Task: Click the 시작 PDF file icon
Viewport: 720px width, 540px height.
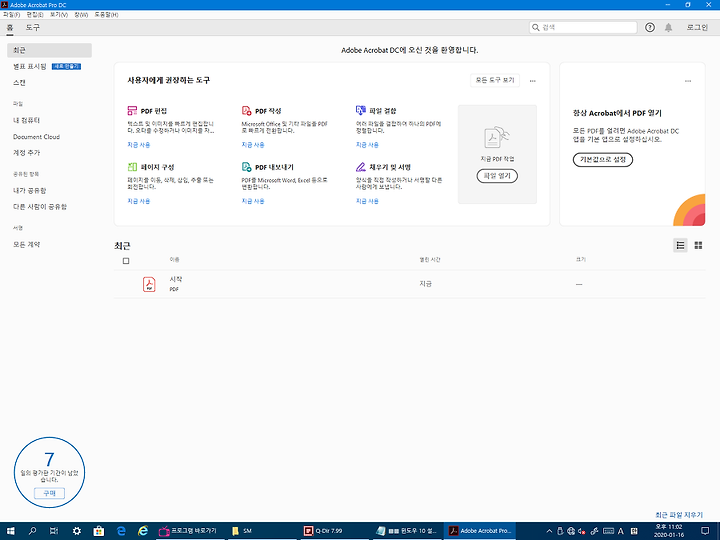Action: pyautogui.click(x=149, y=284)
